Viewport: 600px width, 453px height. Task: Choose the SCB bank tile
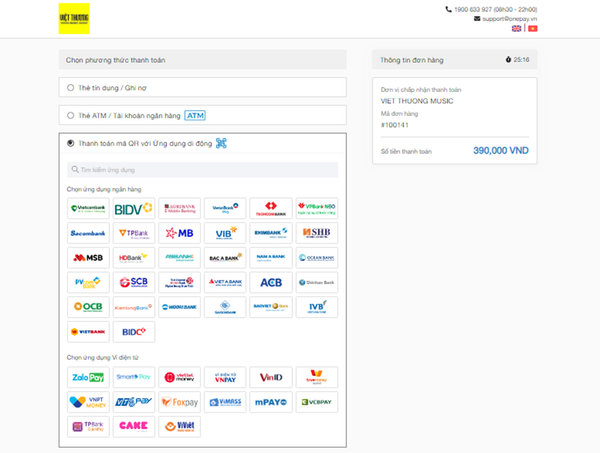[x=134, y=282]
